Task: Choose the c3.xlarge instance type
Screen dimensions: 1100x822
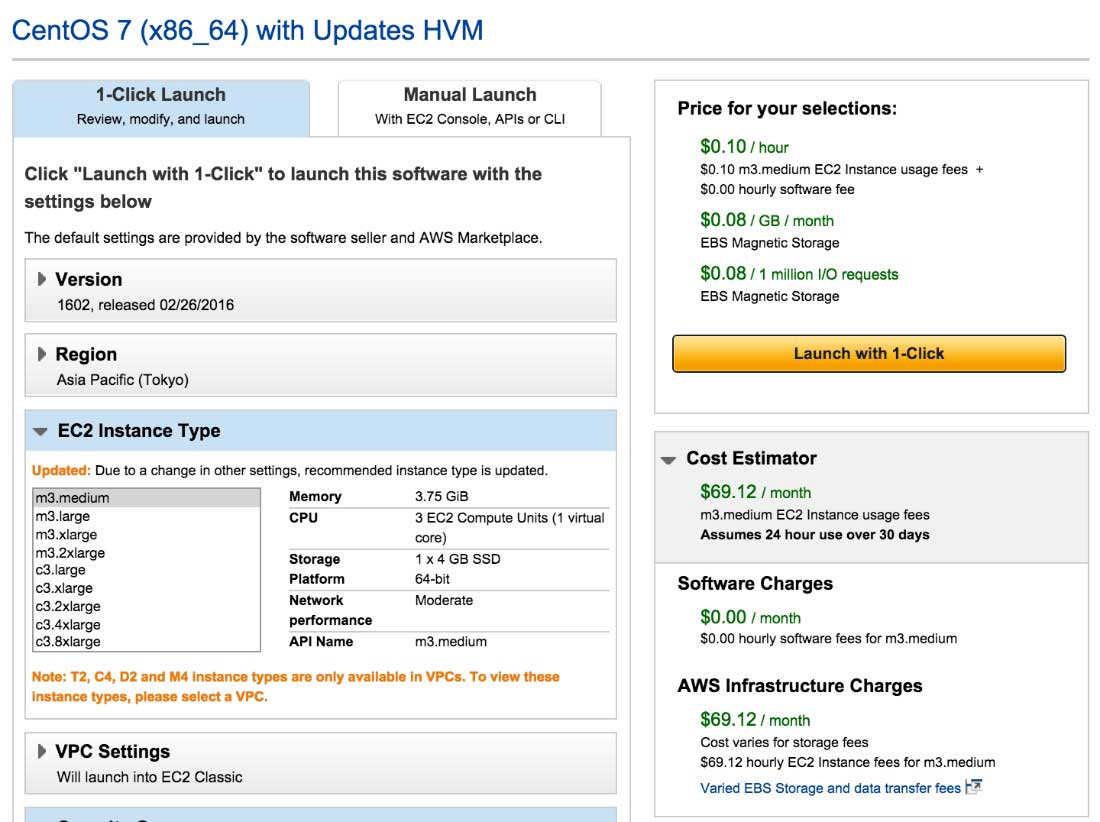Action: coord(64,588)
